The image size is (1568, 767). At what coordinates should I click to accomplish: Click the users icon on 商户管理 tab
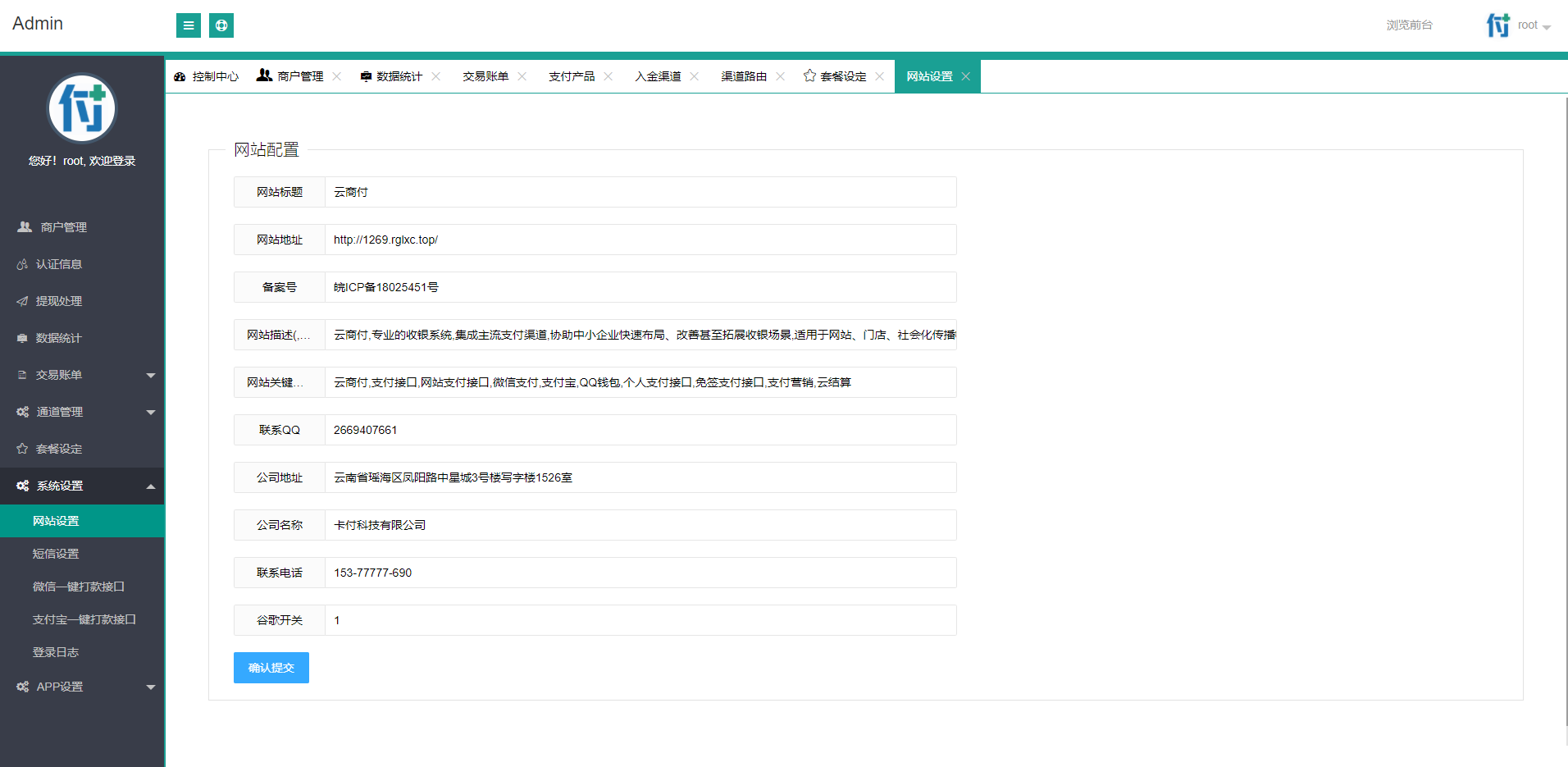pos(264,75)
